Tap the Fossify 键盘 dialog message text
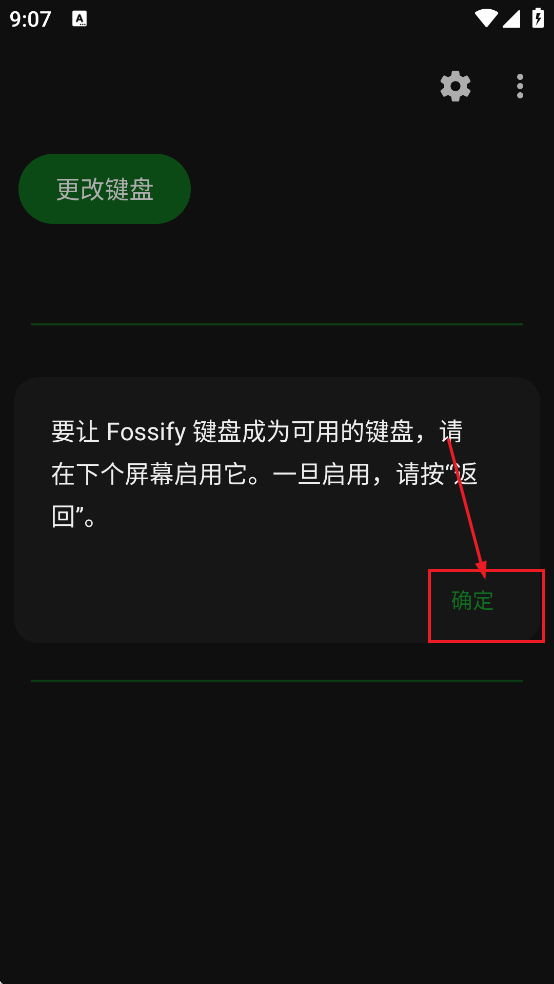 click(x=264, y=475)
